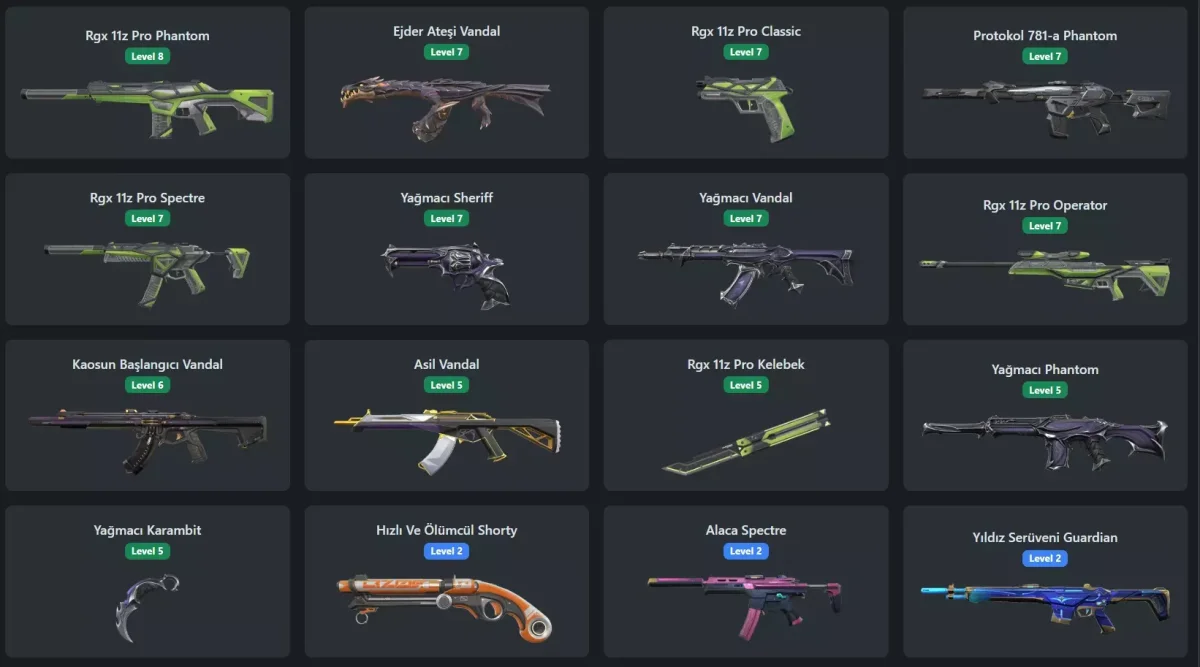Click the Level 8 badge on Rgx Phantom

click(x=147, y=56)
